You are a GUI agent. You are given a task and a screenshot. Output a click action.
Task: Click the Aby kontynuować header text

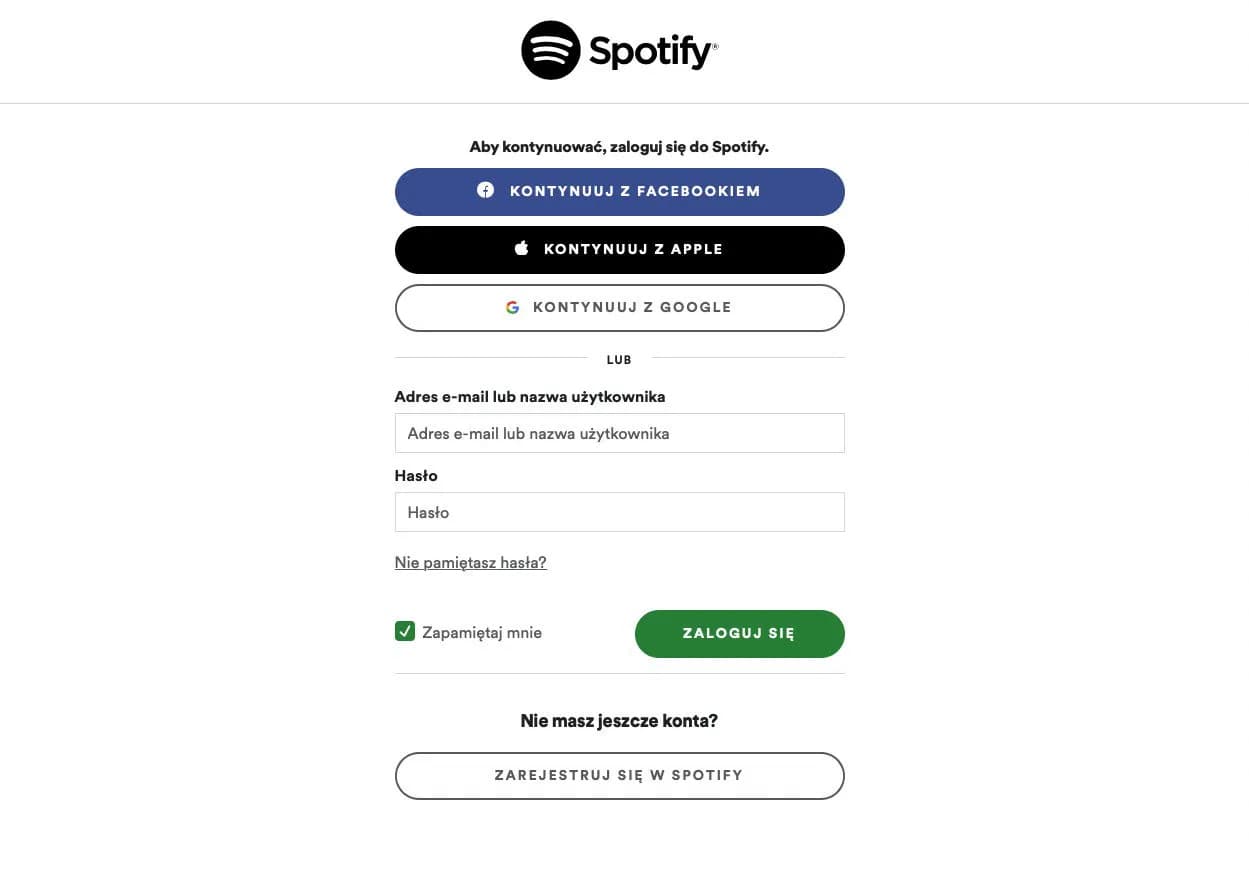[x=618, y=146]
